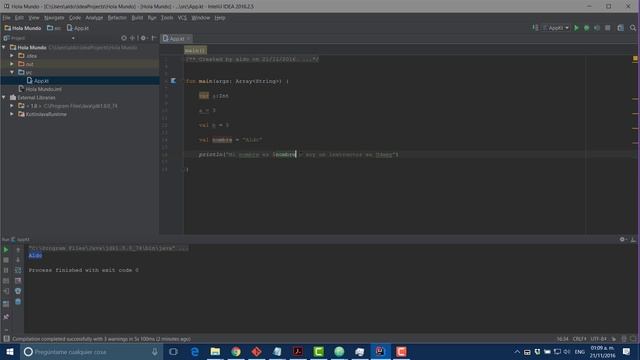Click the run gutter icon beside fun main
The height and width of the screenshot is (360, 640).
173,81
